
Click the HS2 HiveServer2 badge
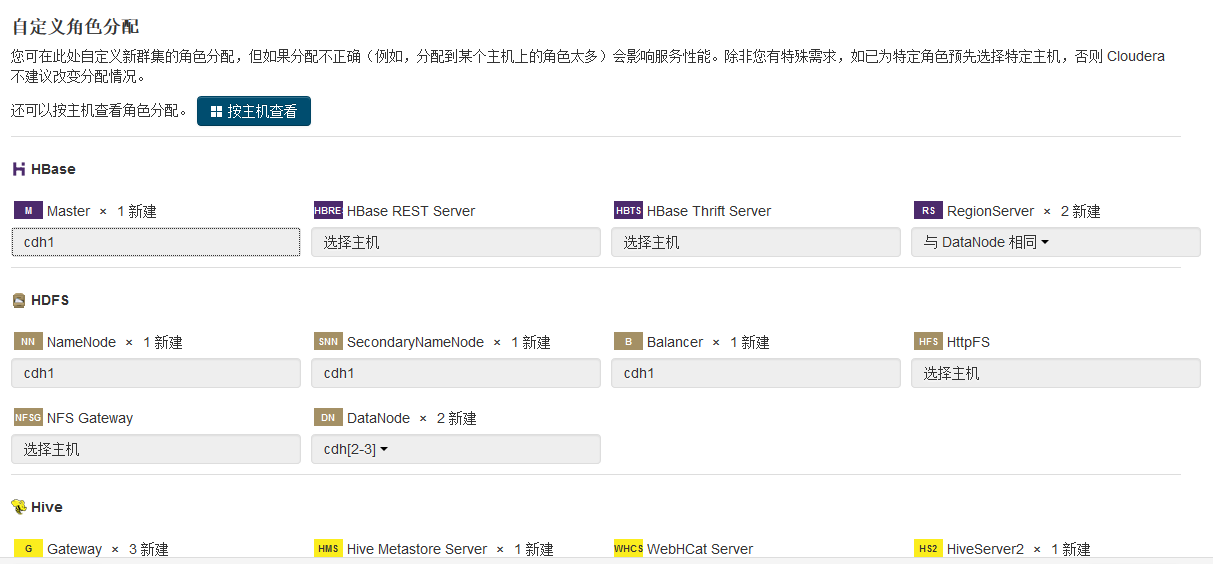click(928, 548)
